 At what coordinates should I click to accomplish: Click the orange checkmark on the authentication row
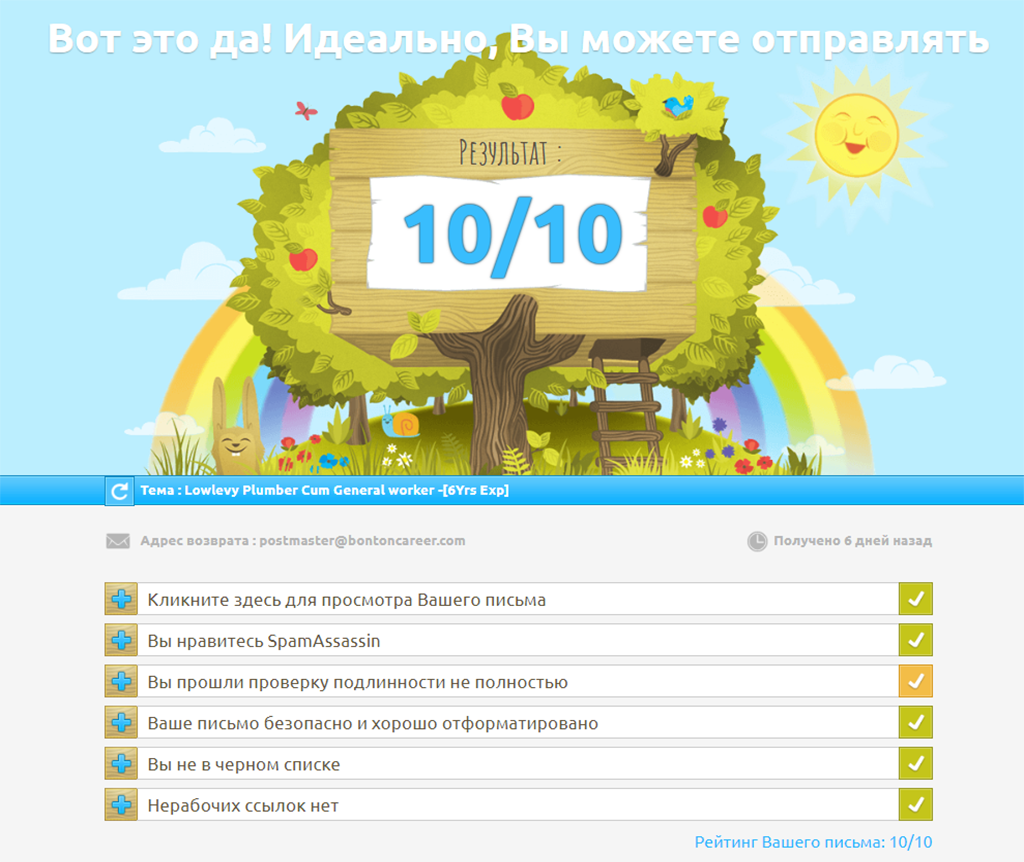click(915, 680)
